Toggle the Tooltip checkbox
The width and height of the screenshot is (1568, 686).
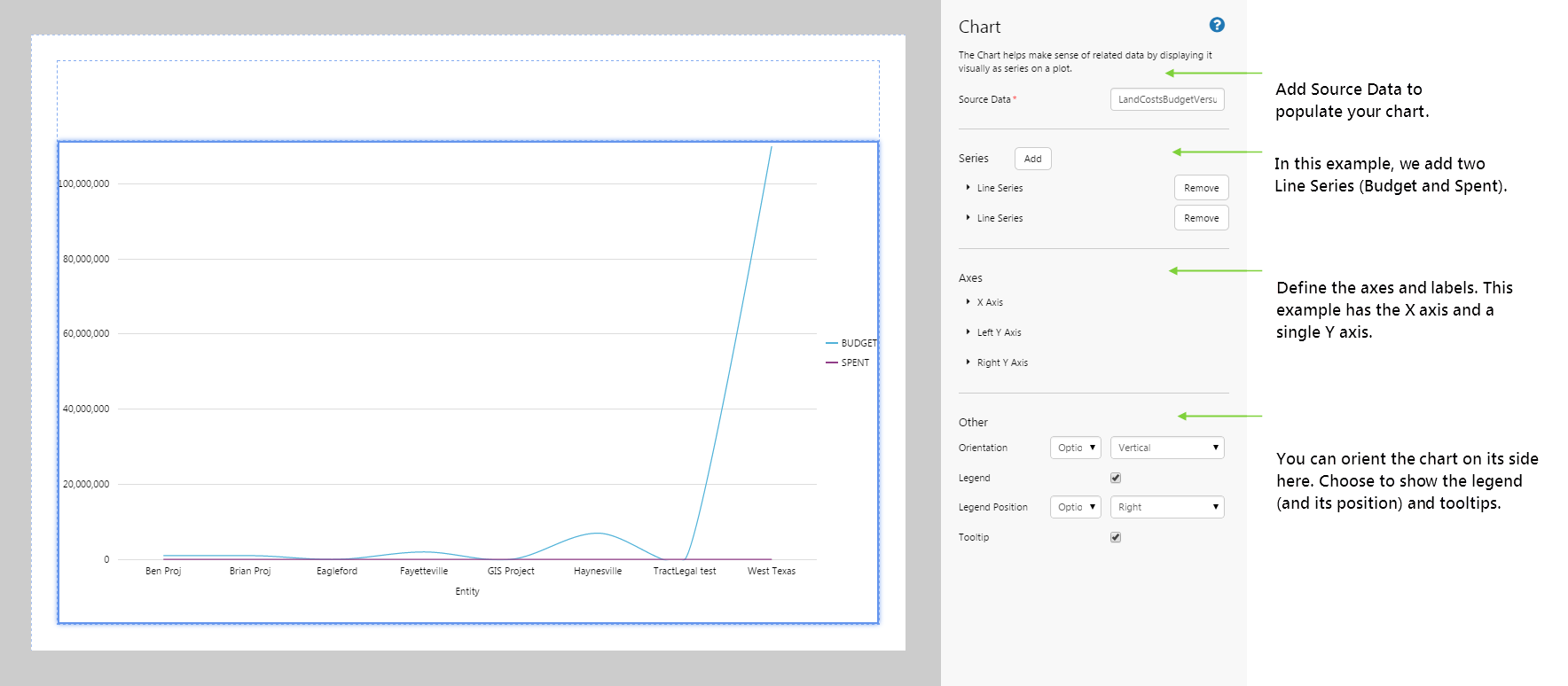1116,537
